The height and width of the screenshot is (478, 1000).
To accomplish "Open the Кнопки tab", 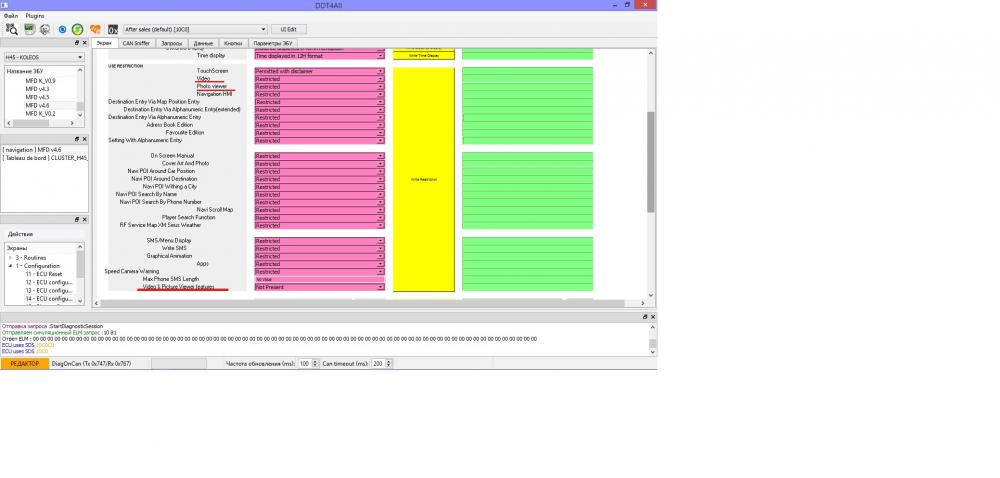I will (x=233, y=43).
